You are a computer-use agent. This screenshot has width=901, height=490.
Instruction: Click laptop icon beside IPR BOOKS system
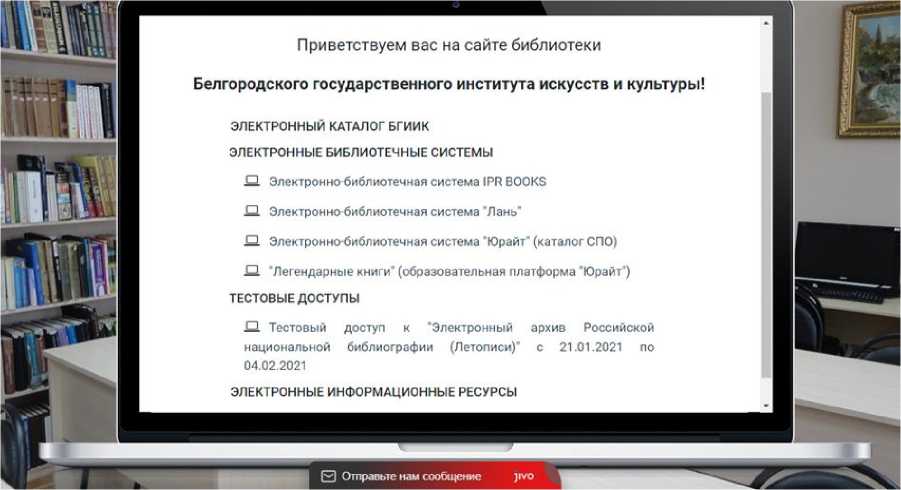tap(252, 181)
